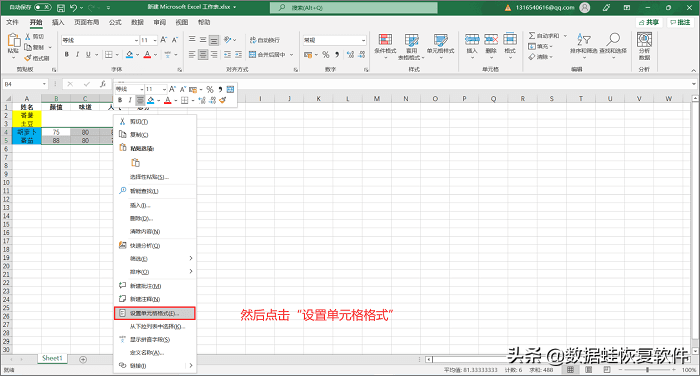Click the ribbon Fill Color bucket
This screenshot has width=700, height=376.
[129, 54]
